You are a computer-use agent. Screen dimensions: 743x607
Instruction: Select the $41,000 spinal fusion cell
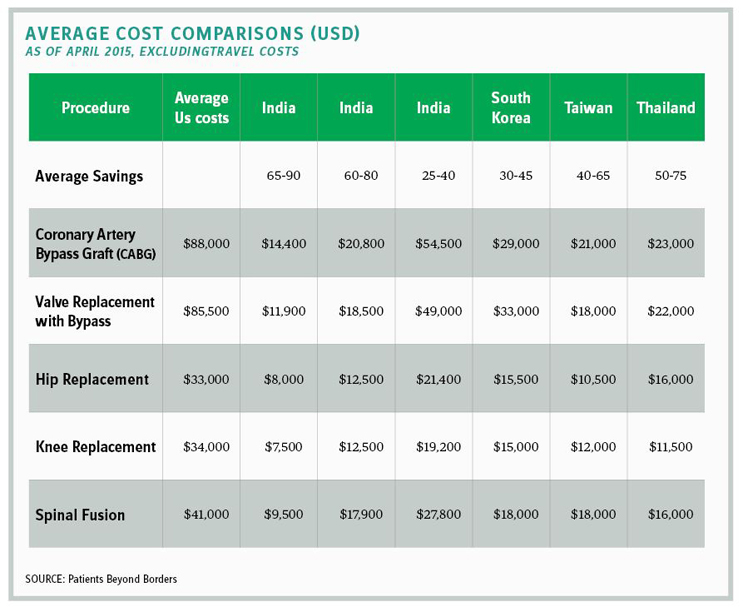click(x=201, y=515)
